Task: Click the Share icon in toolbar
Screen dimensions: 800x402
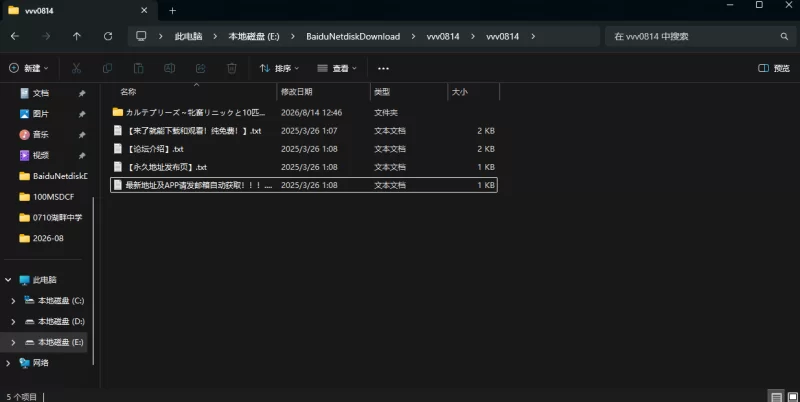Action: tap(201, 68)
